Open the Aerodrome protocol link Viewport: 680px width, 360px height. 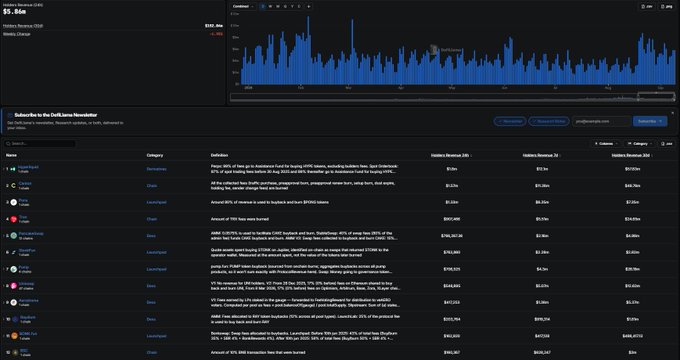coord(28,301)
